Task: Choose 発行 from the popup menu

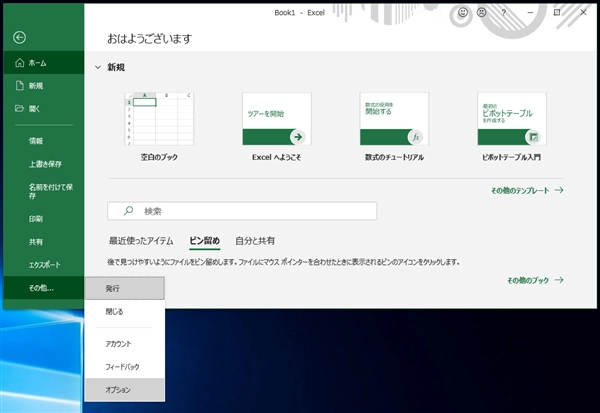Action: pyautogui.click(x=125, y=288)
